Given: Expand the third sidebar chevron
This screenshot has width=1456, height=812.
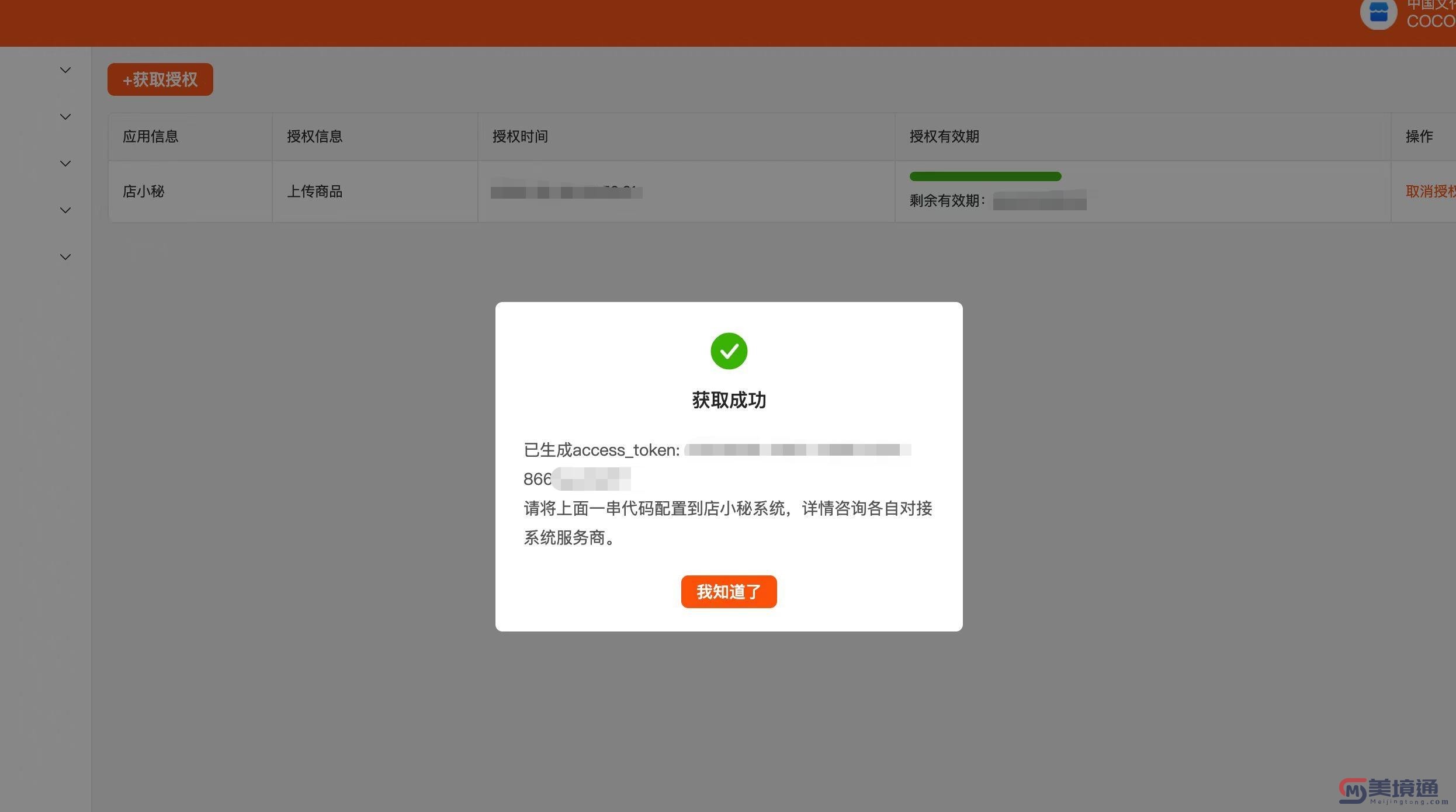Looking at the screenshot, I should pyautogui.click(x=65, y=164).
